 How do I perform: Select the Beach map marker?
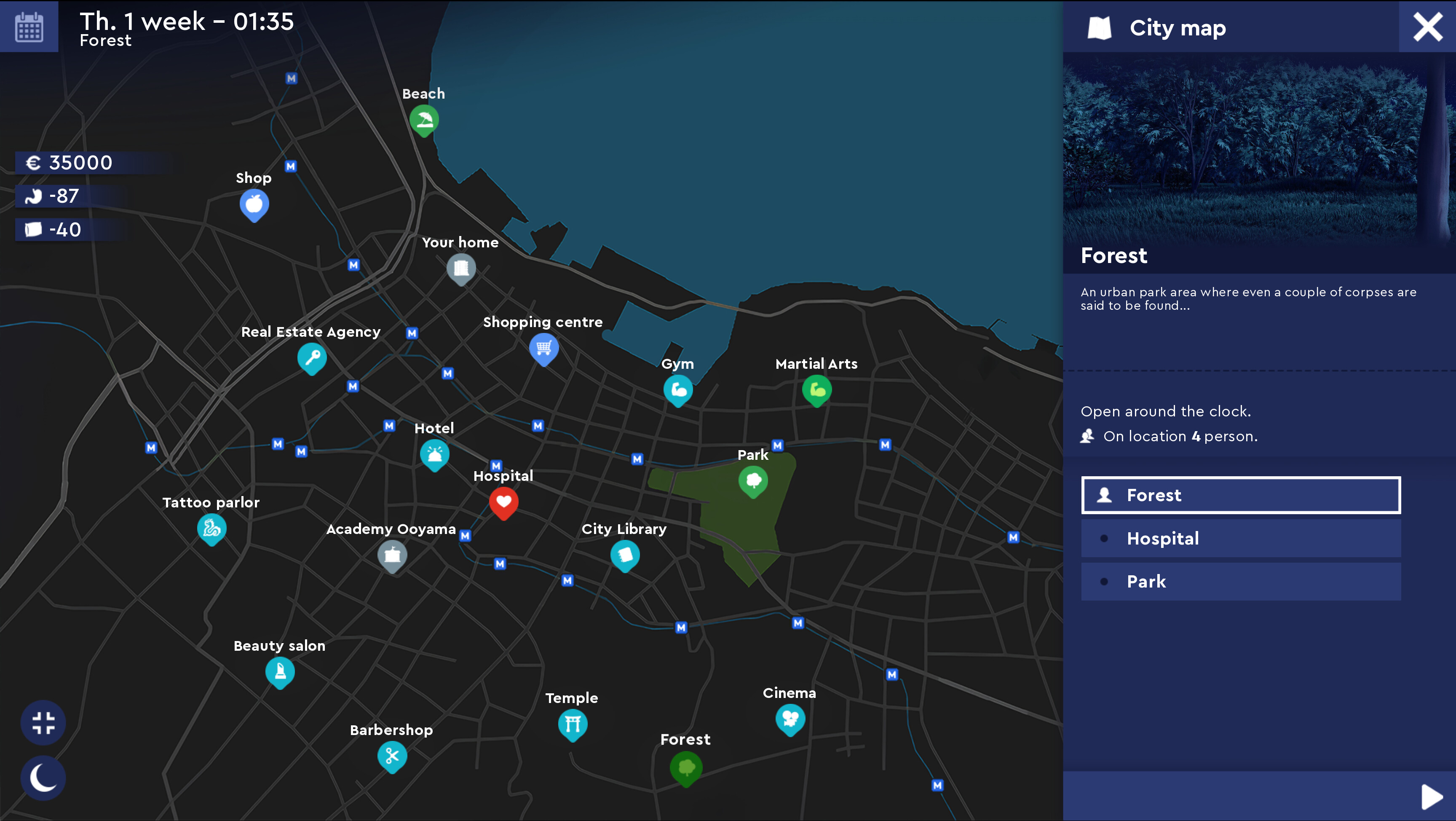pos(424,121)
